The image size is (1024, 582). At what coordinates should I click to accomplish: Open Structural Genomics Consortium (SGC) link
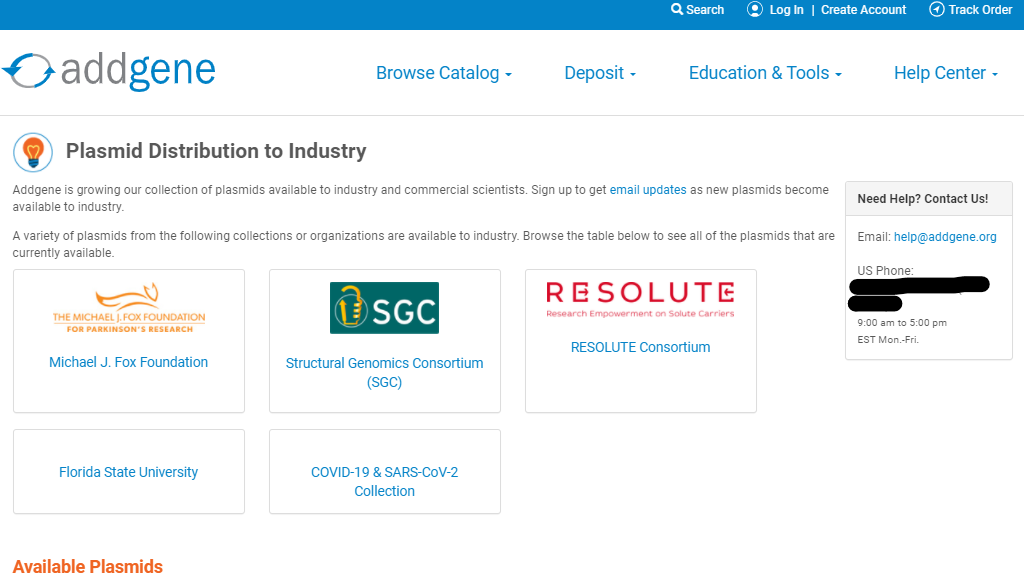pos(384,372)
